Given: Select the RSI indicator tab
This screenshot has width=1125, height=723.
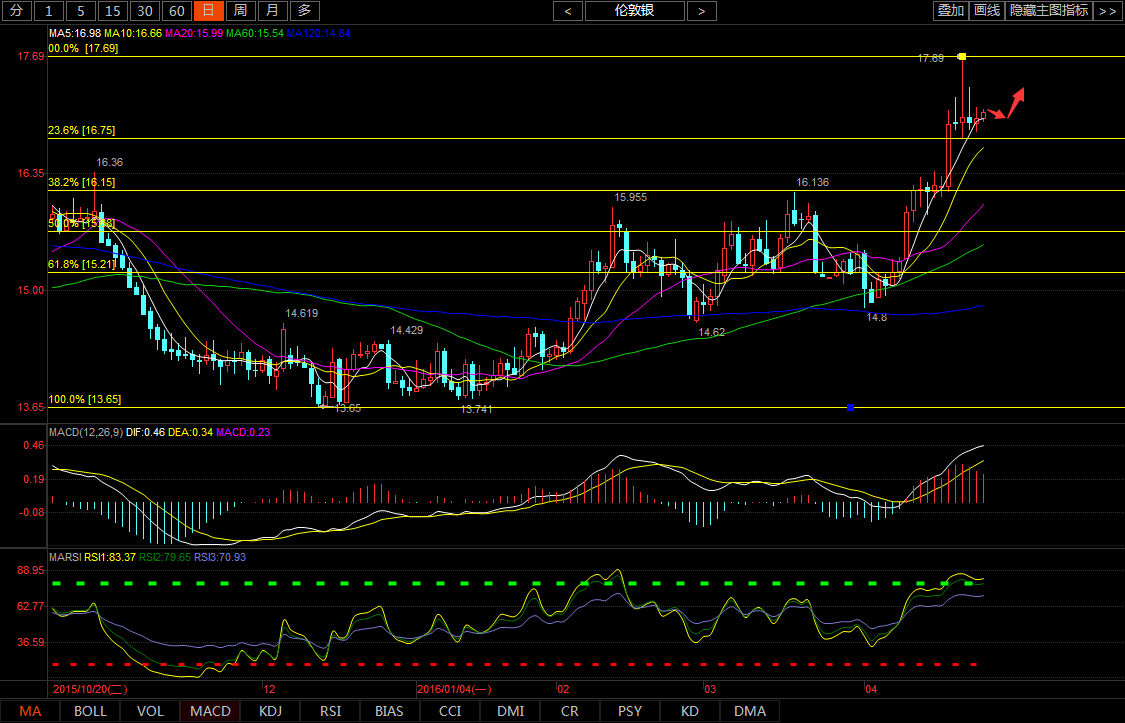Looking at the screenshot, I should (x=330, y=711).
